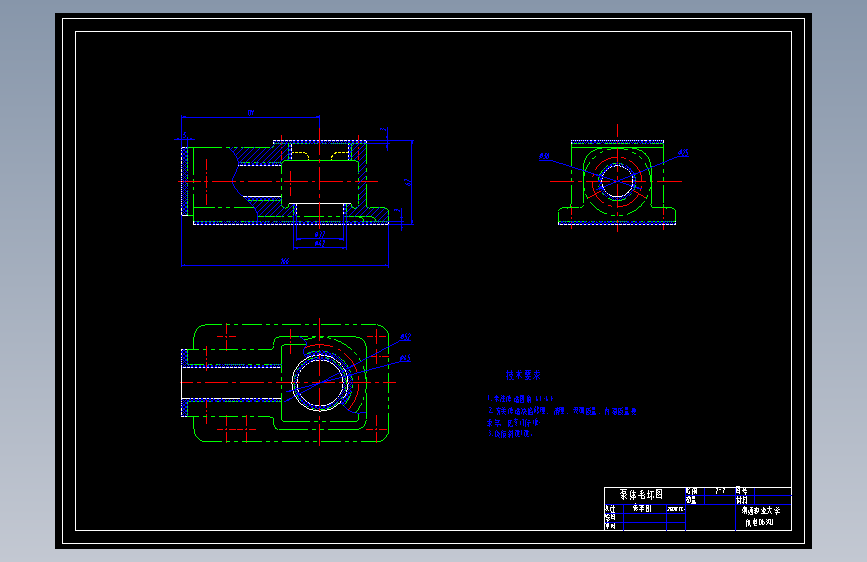This screenshot has height=562, width=867.
Task: Select the 技术要求 heading text
Action: coord(523,375)
